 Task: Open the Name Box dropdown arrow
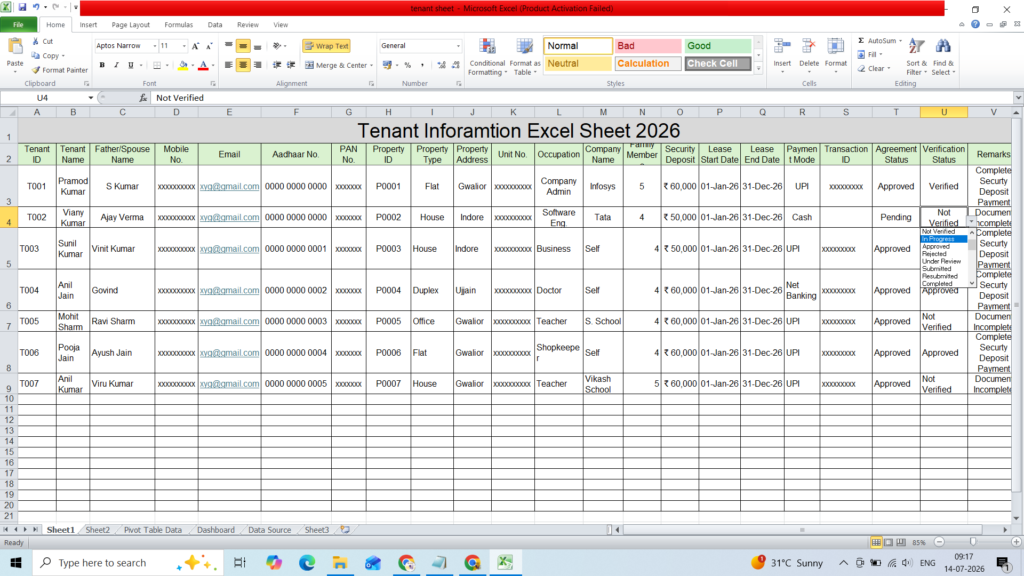(91, 98)
